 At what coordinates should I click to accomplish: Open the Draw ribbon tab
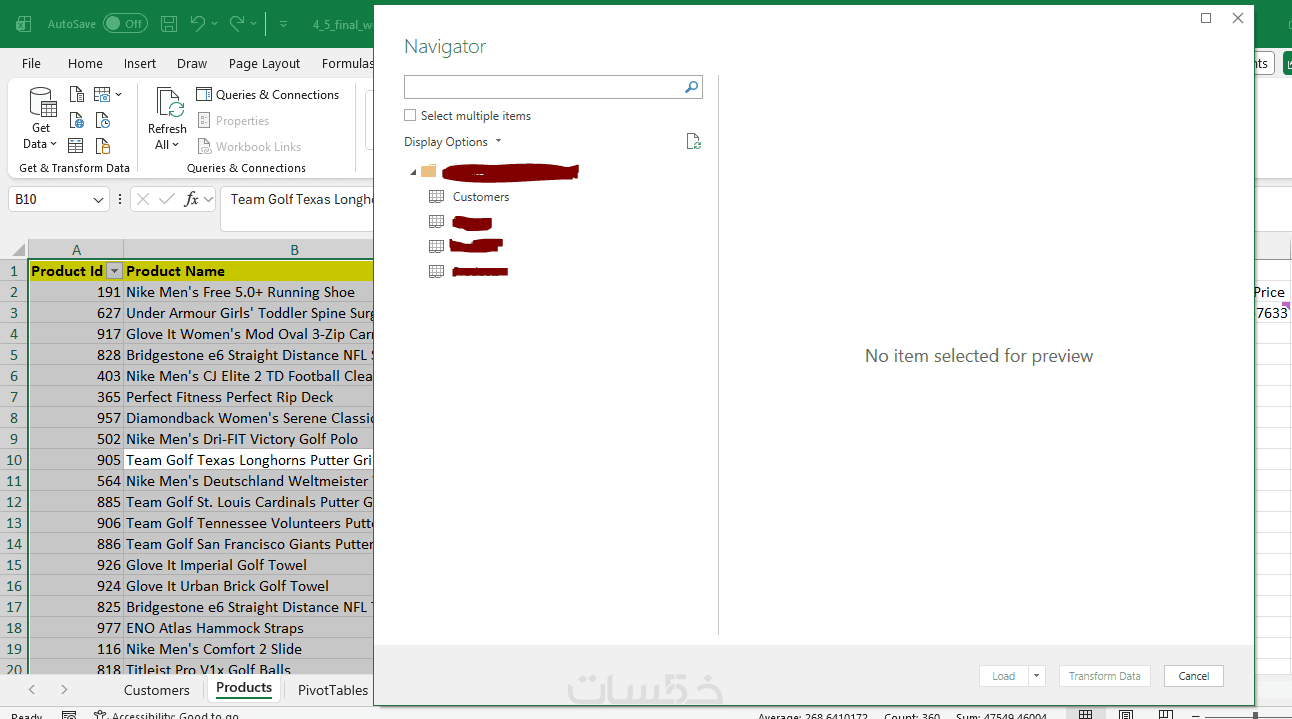[x=192, y=63]
